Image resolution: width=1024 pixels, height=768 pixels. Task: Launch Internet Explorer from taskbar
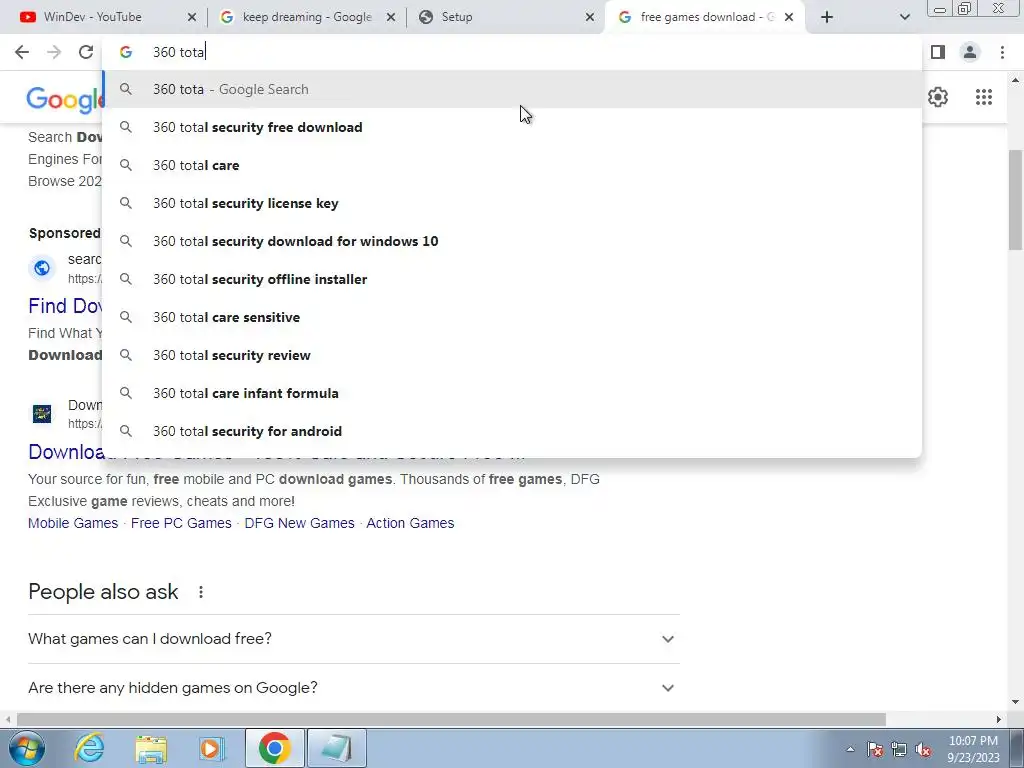[x=89, y=748]
